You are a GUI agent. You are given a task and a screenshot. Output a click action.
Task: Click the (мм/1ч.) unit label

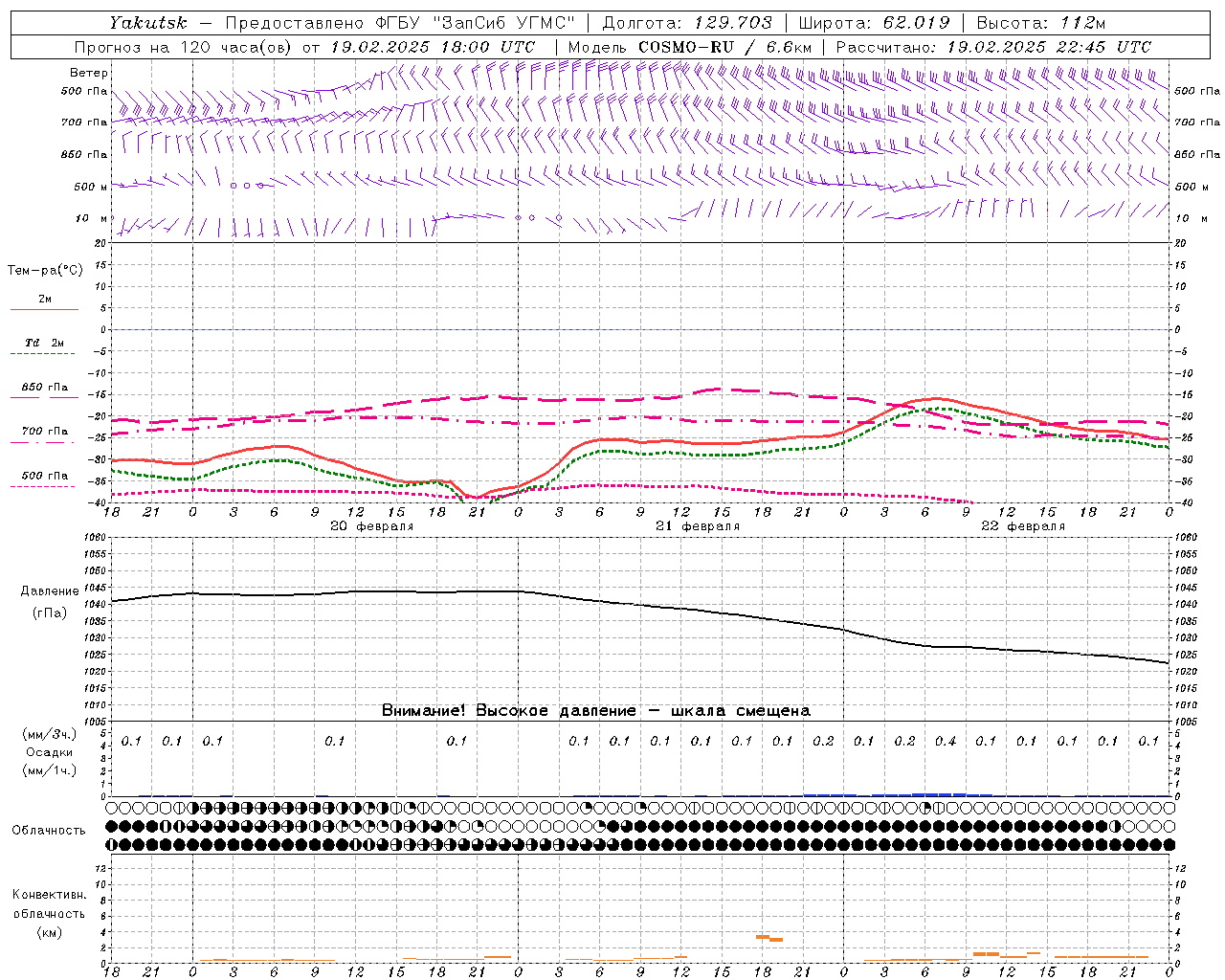coord(50,770)
